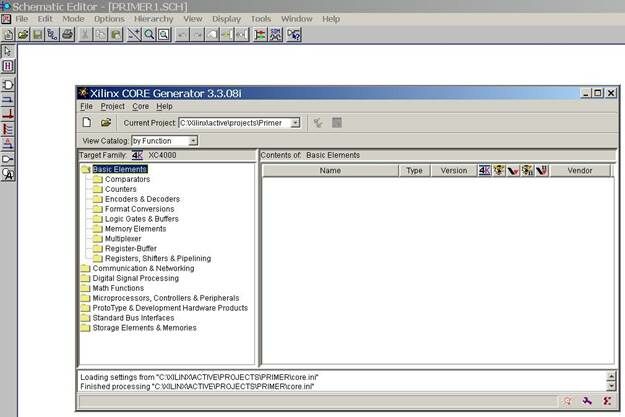This screenshot has width=625, height=417.
Task: Select the Encoders & Decoders subfolder
Action: pyautogui.click(x=142, y=199)
